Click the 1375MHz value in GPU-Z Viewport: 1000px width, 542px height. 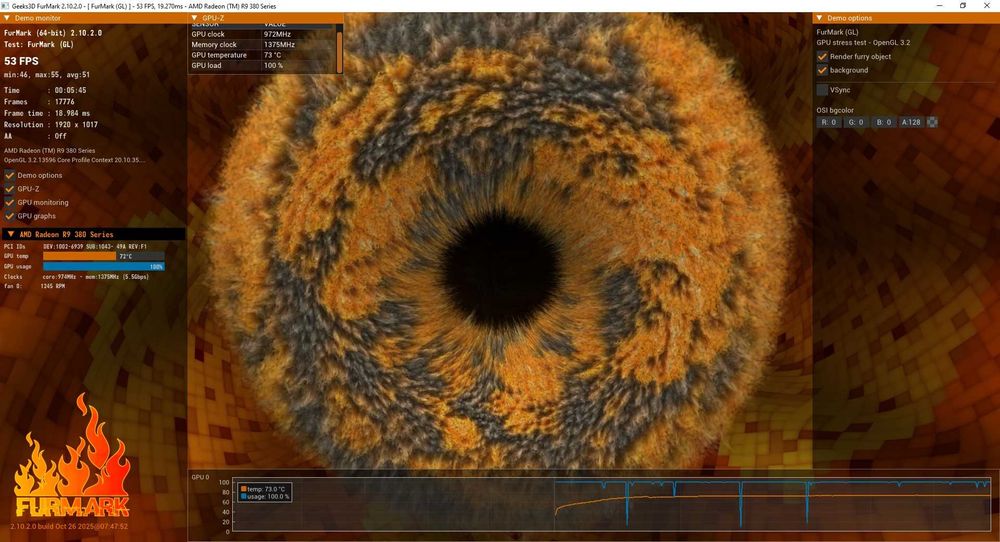(279, 45)
